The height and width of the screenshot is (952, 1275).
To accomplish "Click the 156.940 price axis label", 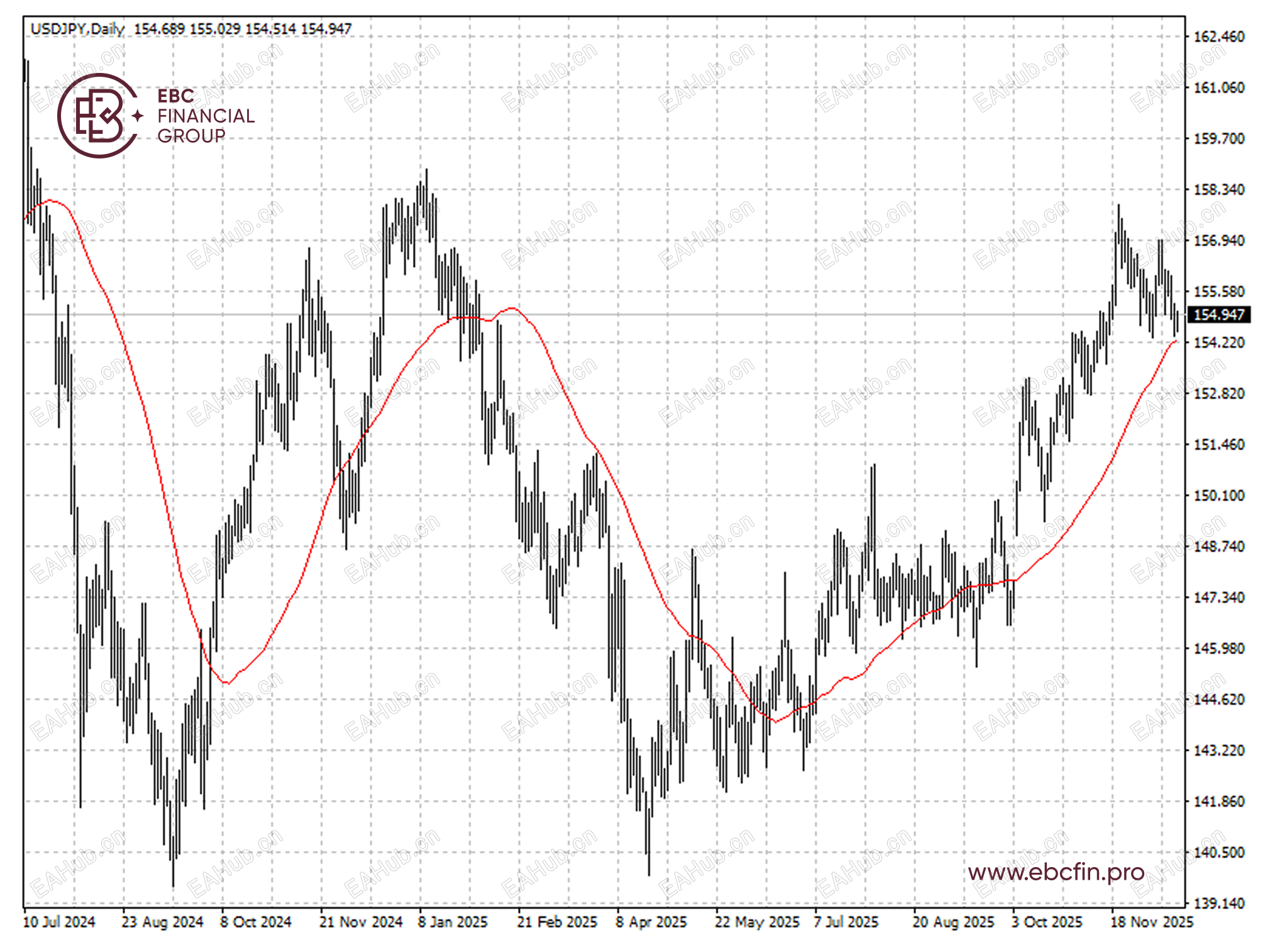I will 1218,240.
